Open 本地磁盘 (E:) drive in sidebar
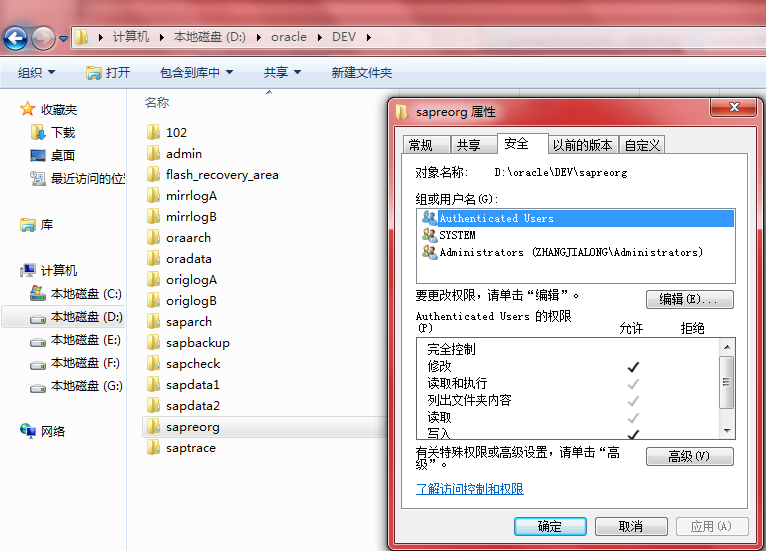766x551 pixels. 75,340
